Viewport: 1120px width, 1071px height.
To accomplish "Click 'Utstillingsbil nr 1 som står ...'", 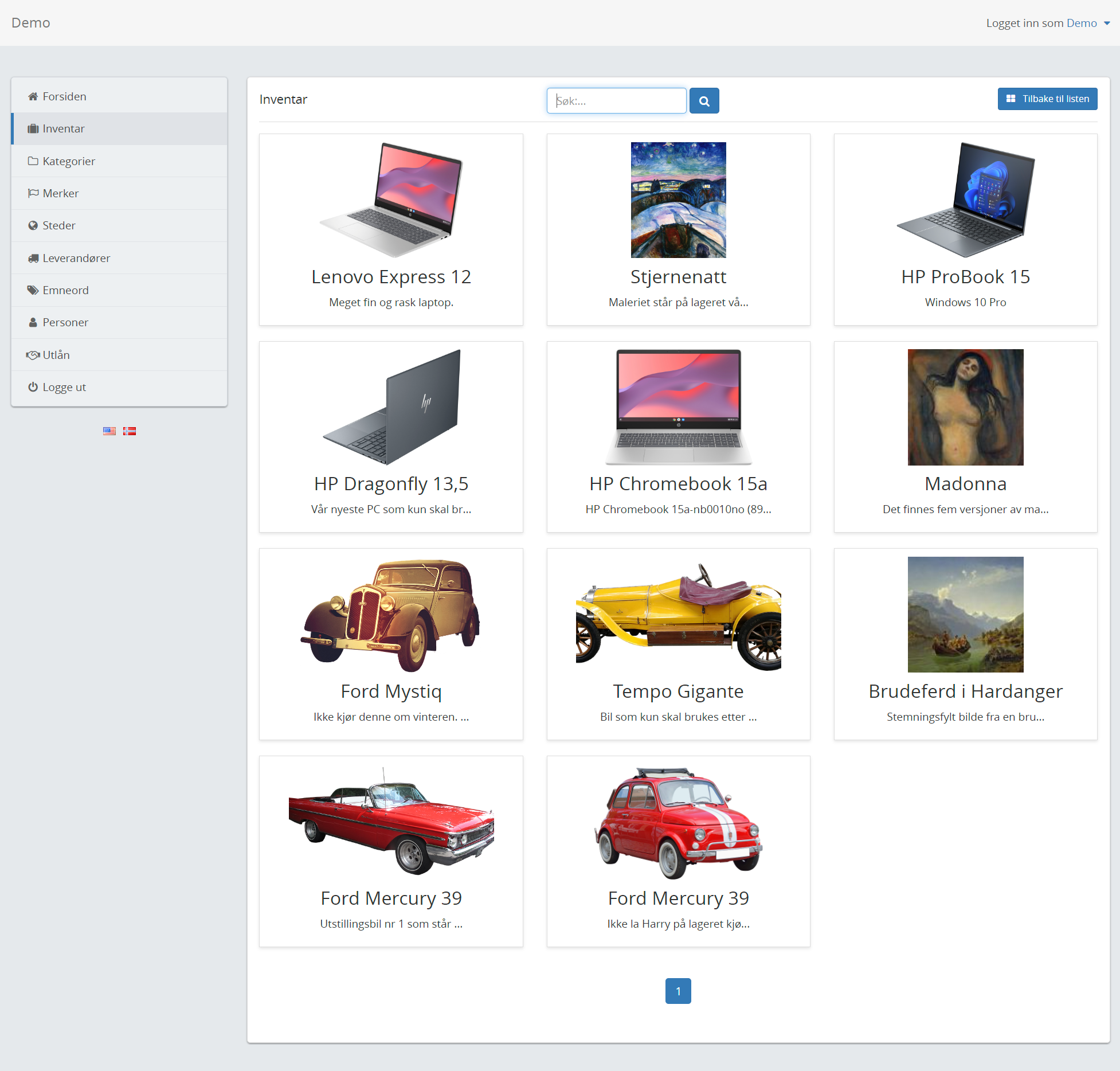I will (391, 924).
